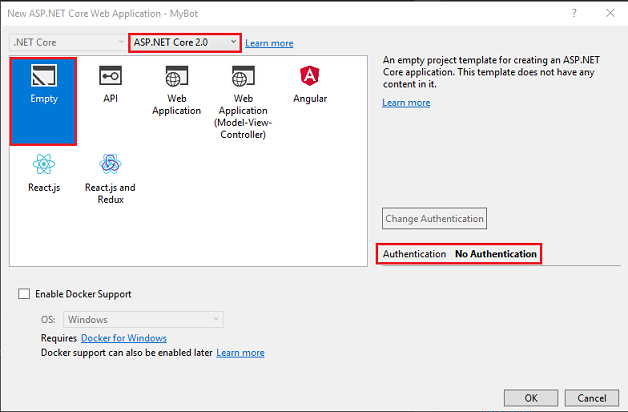Open the .NET Core framework dropdown
Screen dimensions: 628x412
(66, 42)
